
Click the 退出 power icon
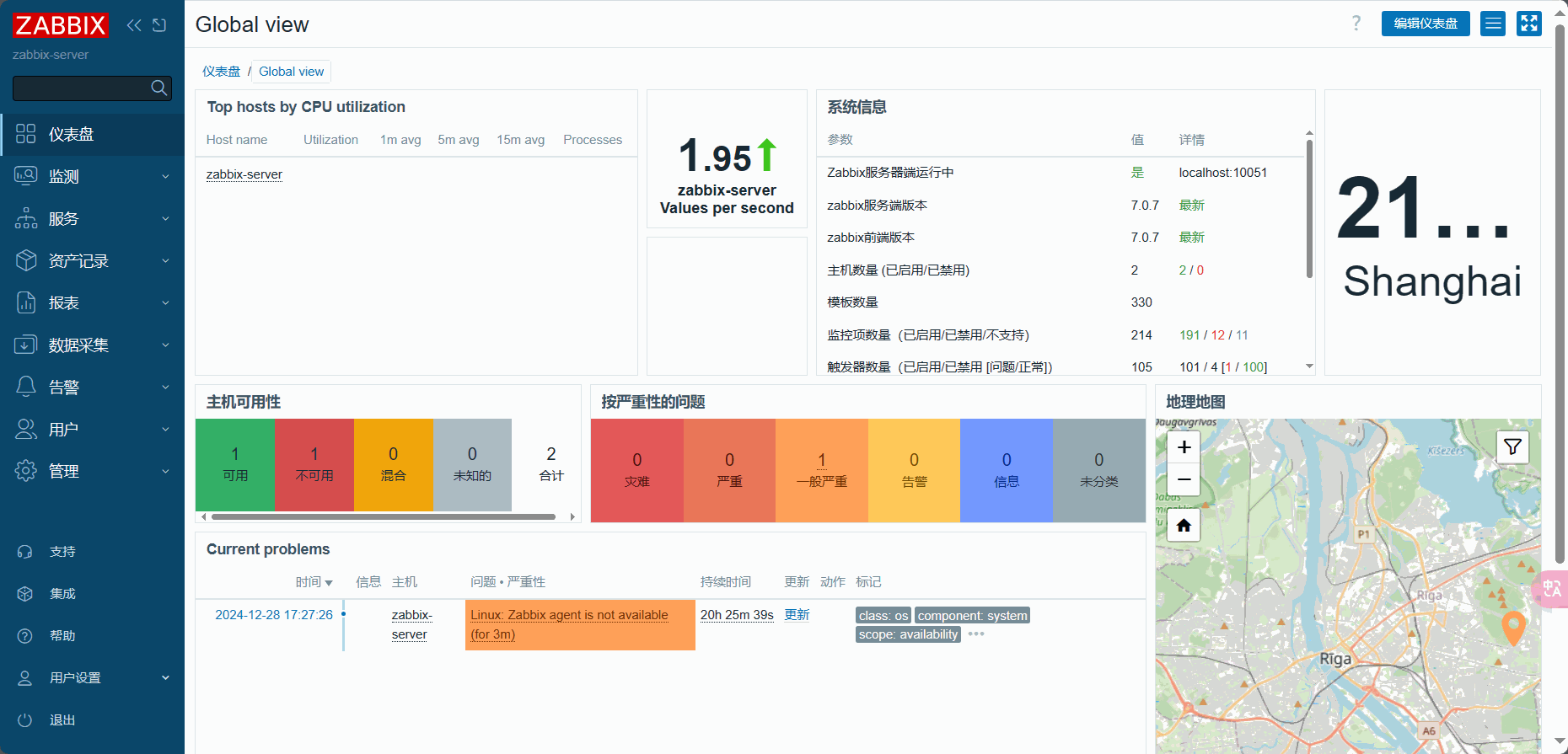point(25,720)
